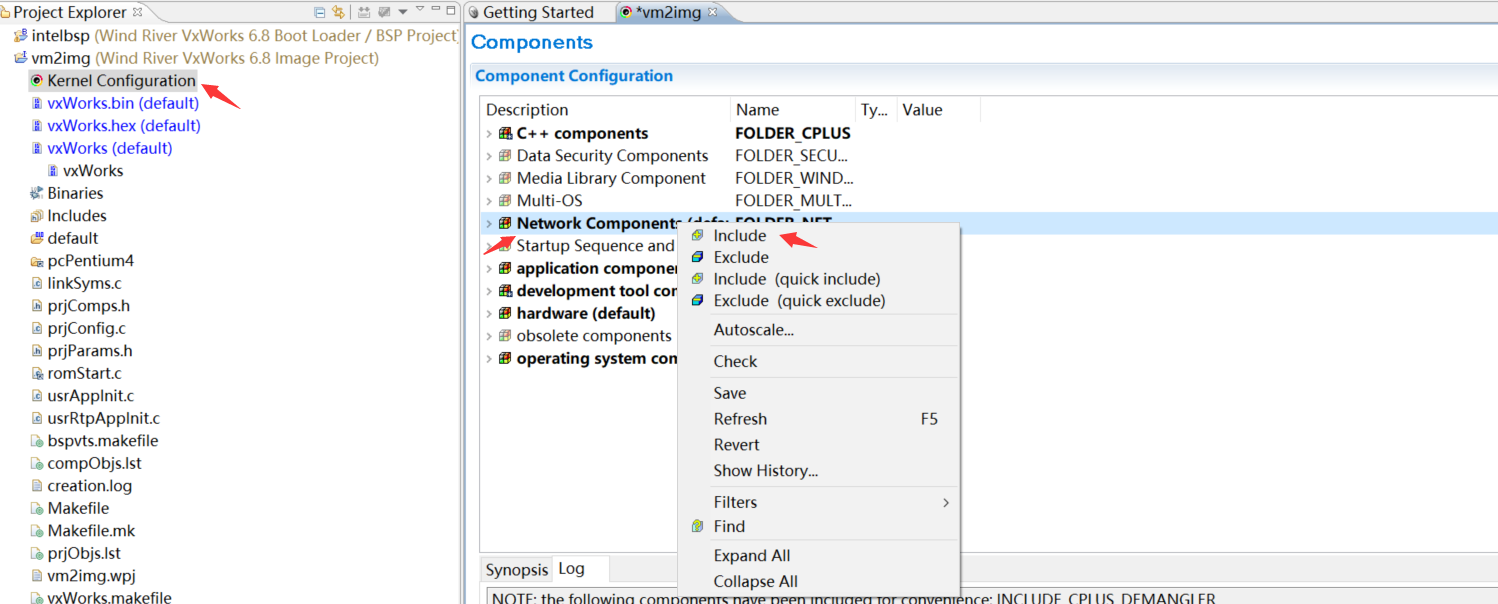The height and width of the screenshot is (604, 1498).
Task: Click the Collapse All icon in Project Explorer toolbar
Action: [x=320, y=12]
